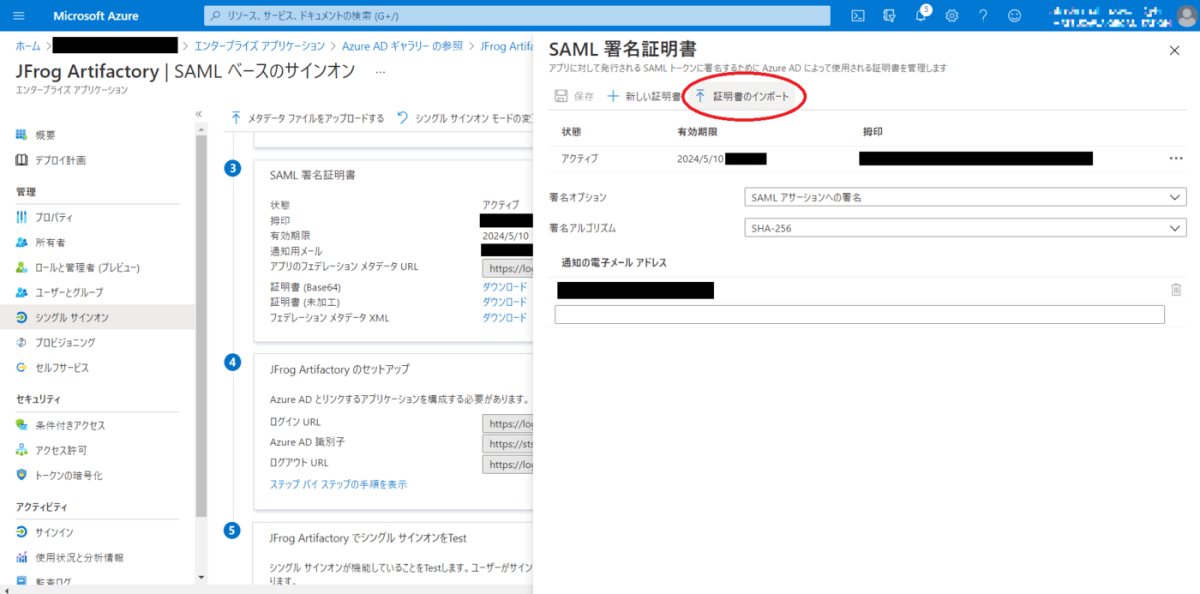Open サインイン in the left menu
Screen dimensions: 1200x594
pos(54,532)
